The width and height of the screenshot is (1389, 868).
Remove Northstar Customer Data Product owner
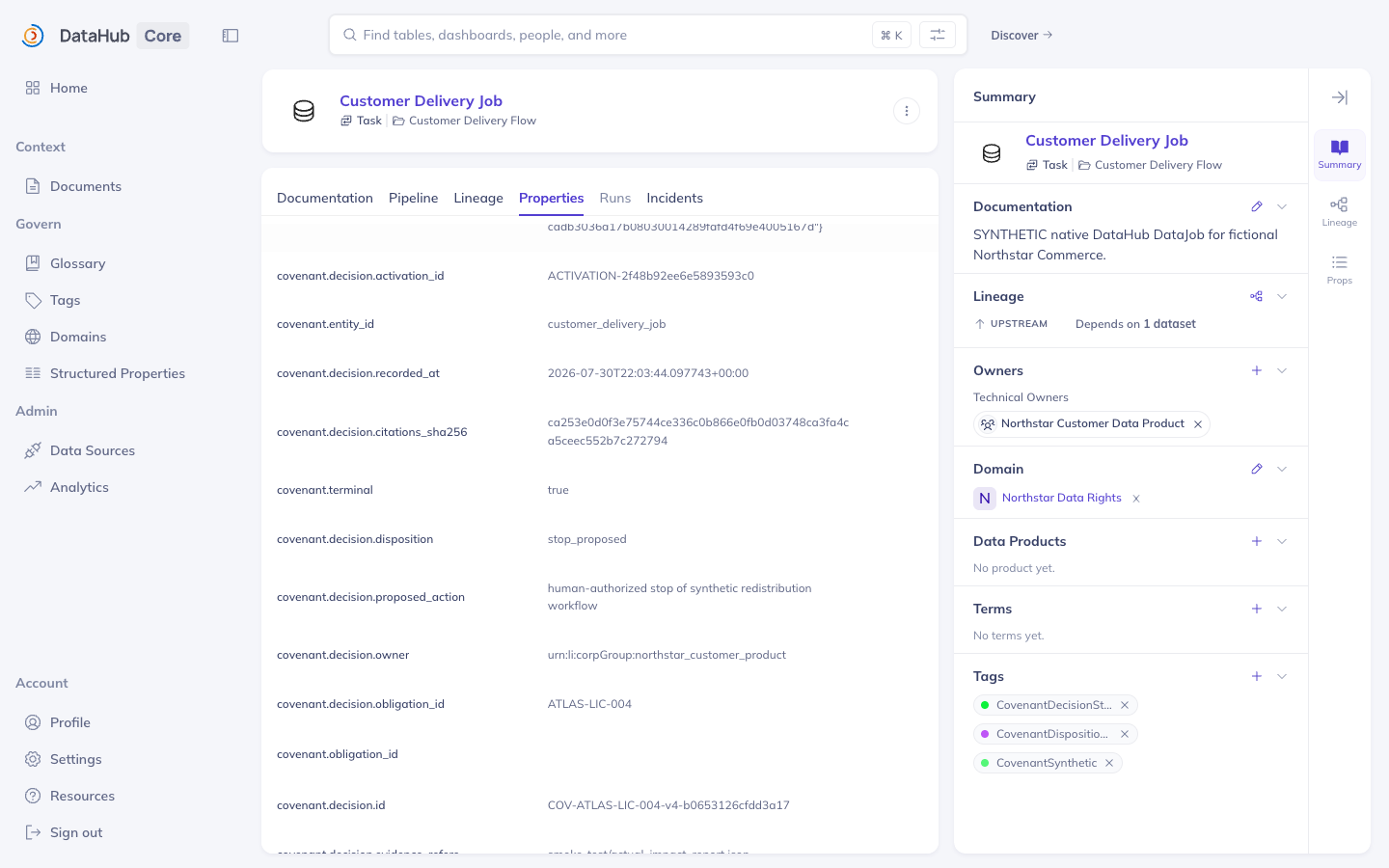point(1198,424)
